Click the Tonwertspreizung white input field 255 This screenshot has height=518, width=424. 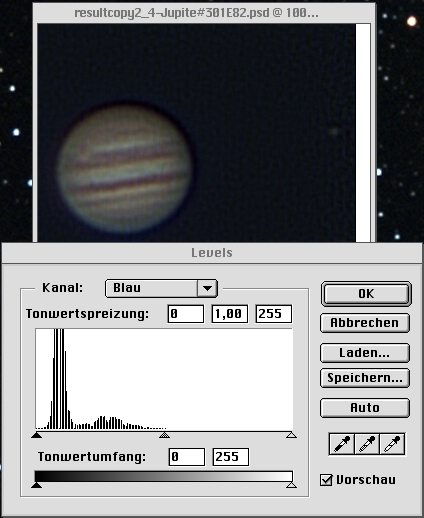point(274,314)
